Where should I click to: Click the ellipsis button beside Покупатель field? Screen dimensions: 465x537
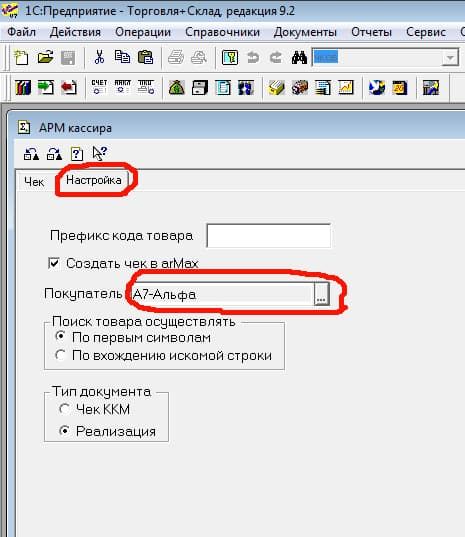(322, 294)
